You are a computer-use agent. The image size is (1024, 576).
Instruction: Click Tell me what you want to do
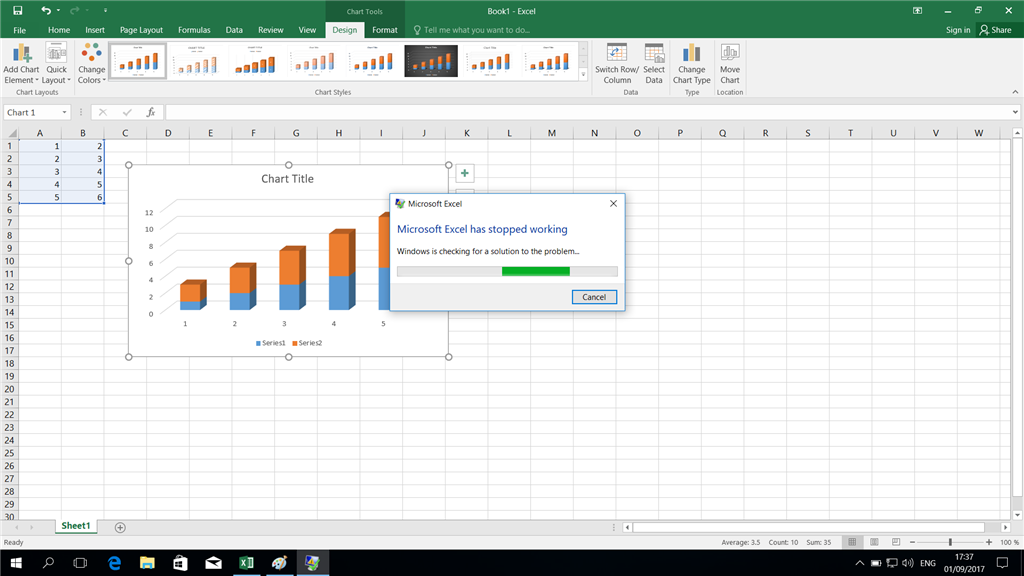coord(472,30)
